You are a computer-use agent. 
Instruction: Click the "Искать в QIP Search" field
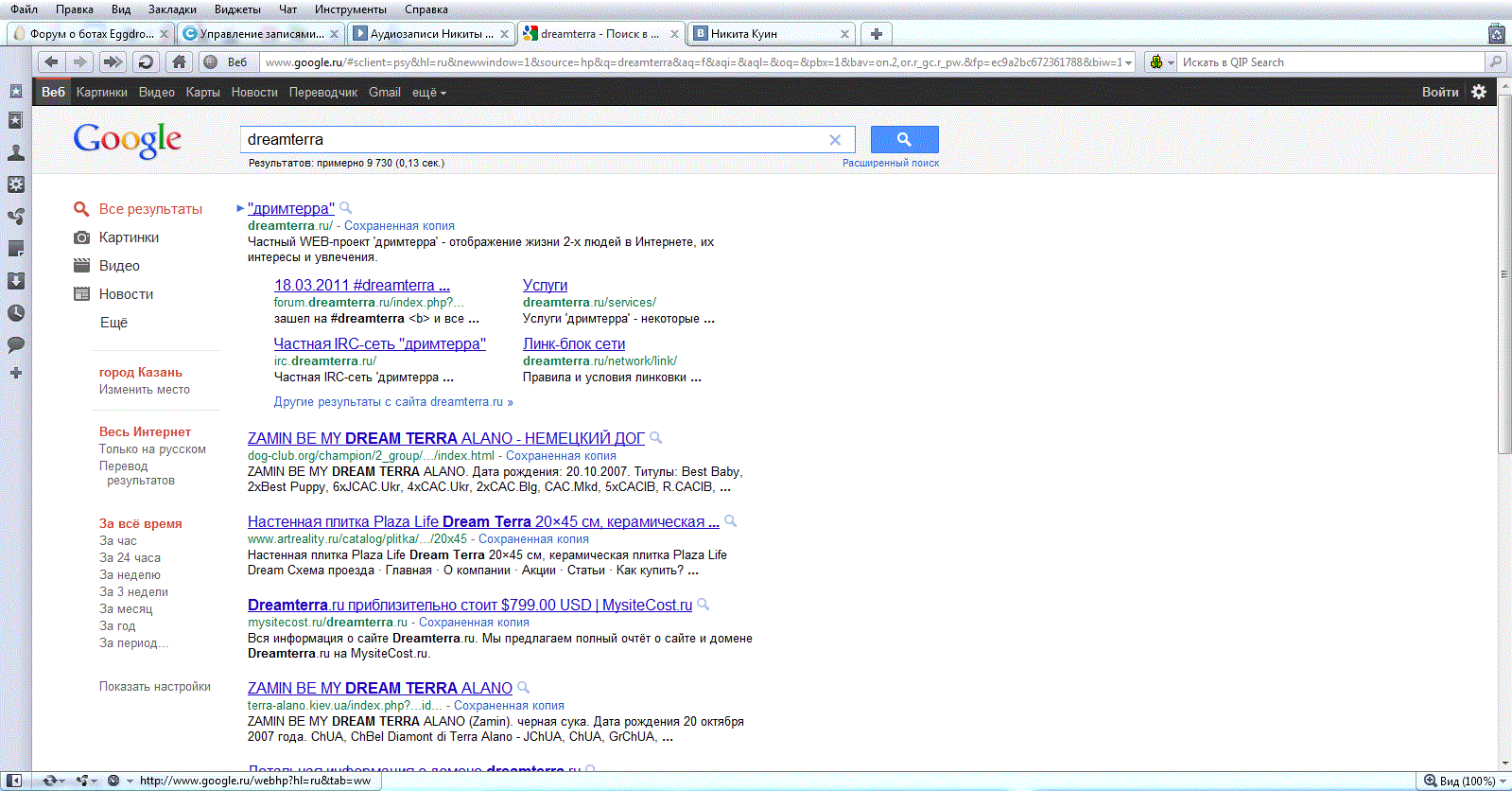coord(1331,62)
